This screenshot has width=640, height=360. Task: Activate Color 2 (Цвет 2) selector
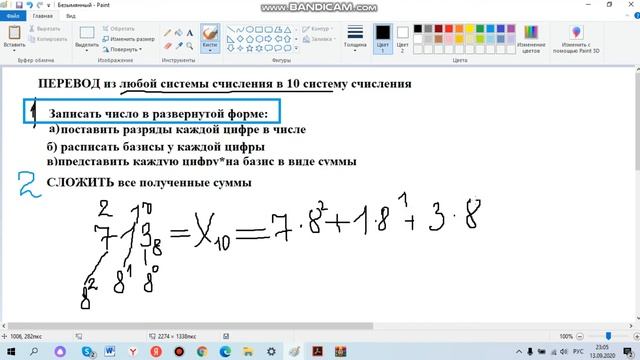(x=402, y=39)
